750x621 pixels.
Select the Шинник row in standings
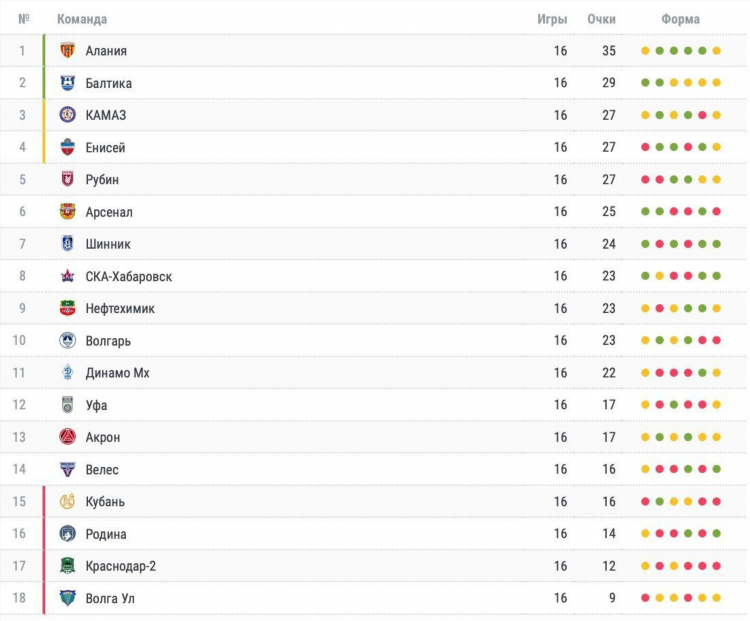coord(373,244)
